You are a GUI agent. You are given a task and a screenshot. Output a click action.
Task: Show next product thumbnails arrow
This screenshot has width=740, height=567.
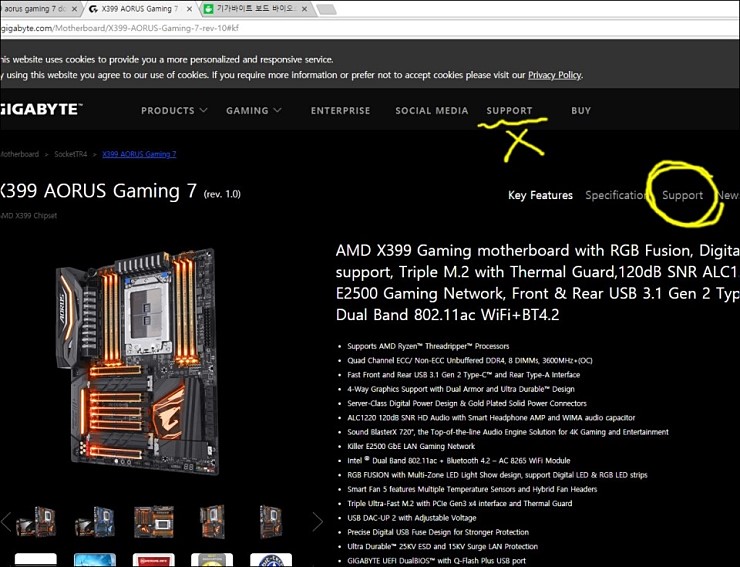318,522
